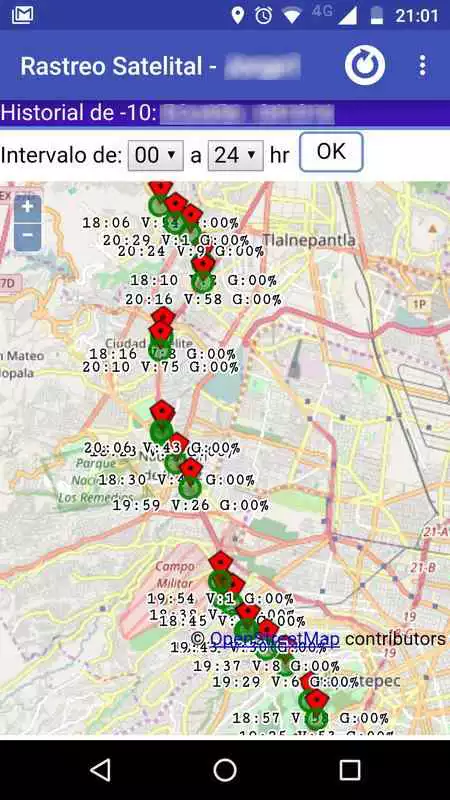Expand the end hour 24 dropdown
The height and width of the screenshot is (800, 450).
pos(235,155)
